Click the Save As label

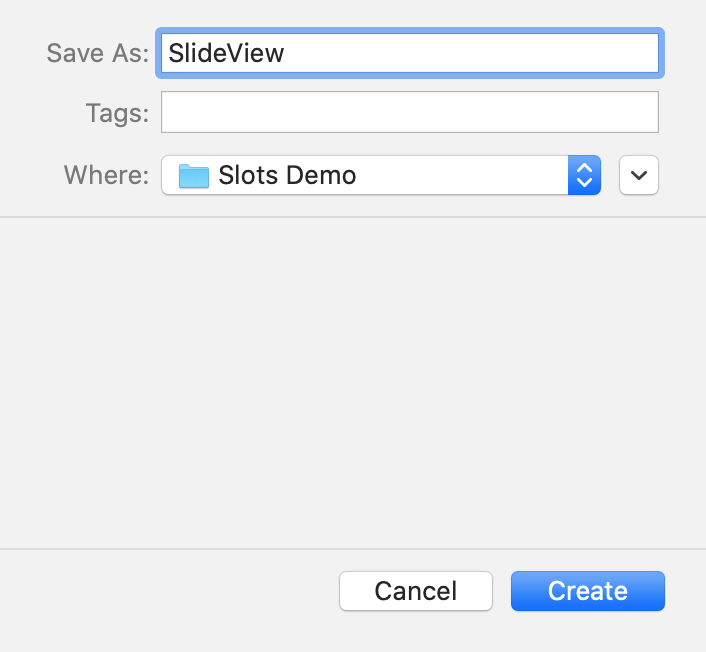coord(97,53)
